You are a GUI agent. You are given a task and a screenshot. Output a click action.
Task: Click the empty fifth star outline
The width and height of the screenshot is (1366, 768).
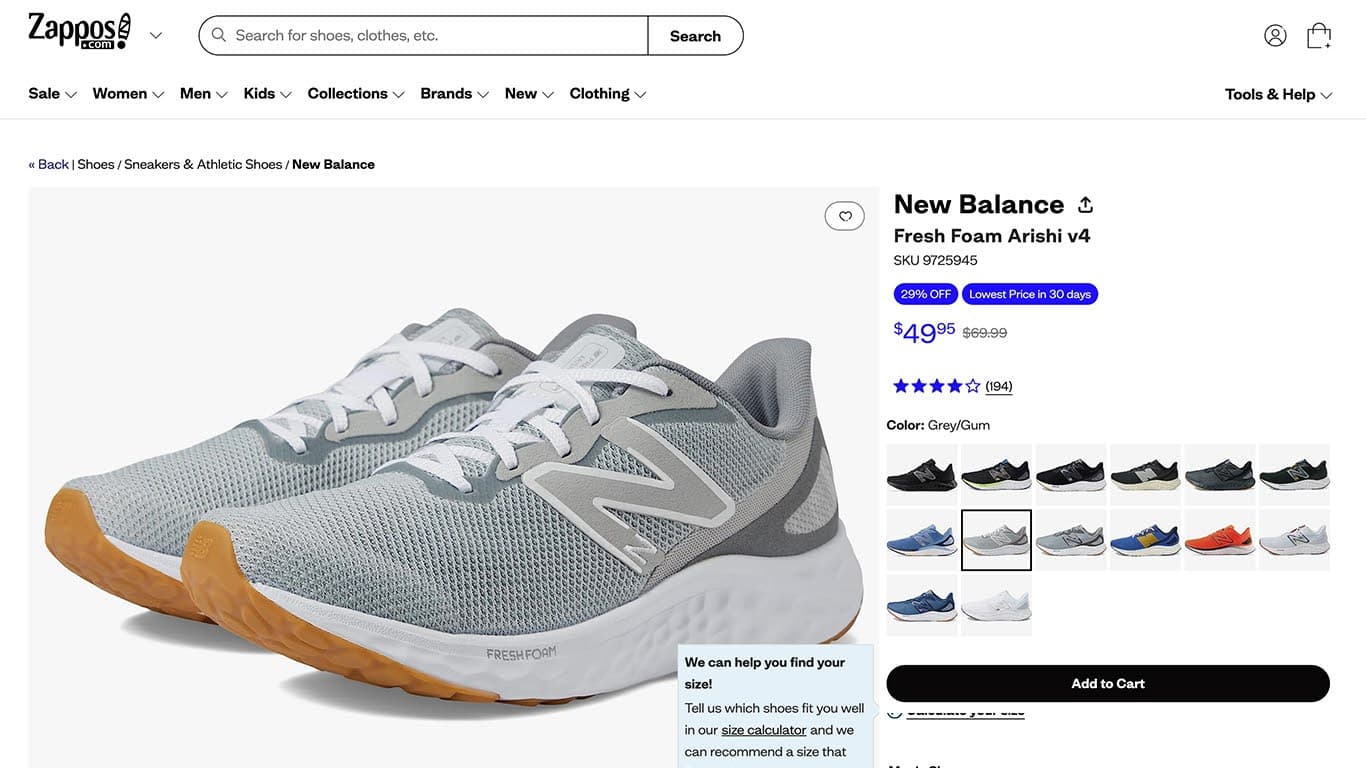coord(971,384)
